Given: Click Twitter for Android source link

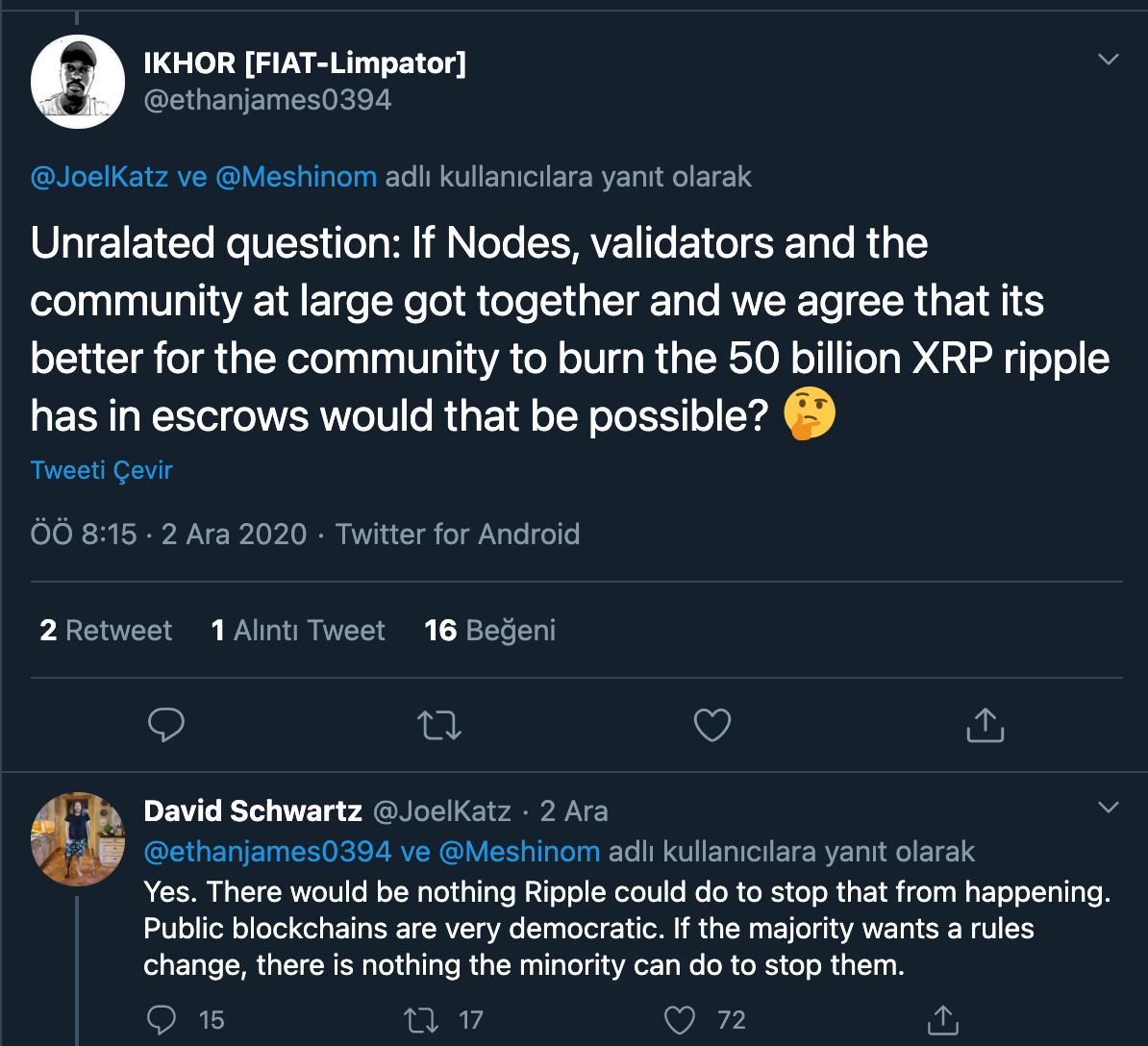Looking at the screenshot, I should (458, 535).
